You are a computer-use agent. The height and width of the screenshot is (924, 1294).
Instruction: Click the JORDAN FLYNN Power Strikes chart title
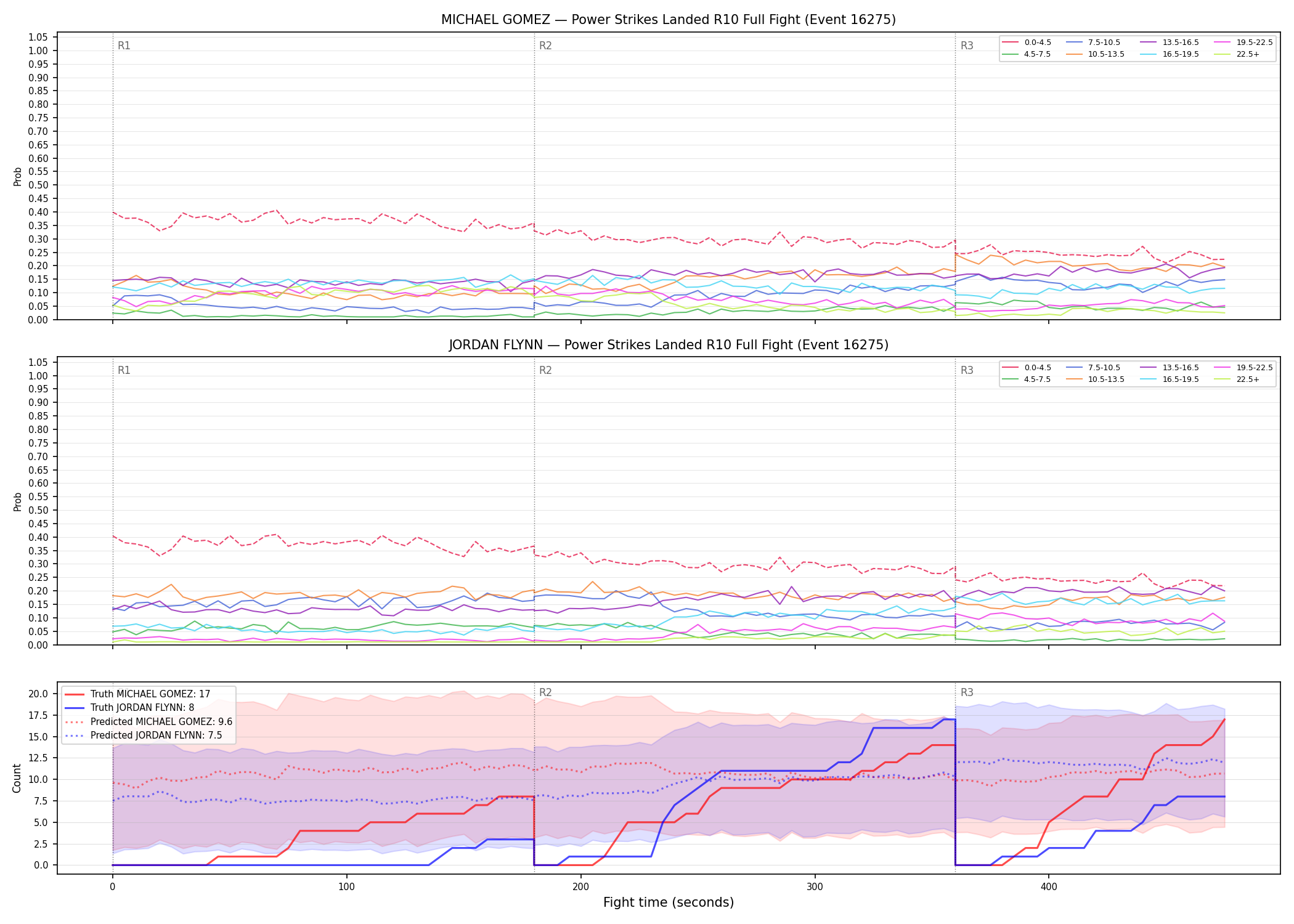(x=669, y=345)
